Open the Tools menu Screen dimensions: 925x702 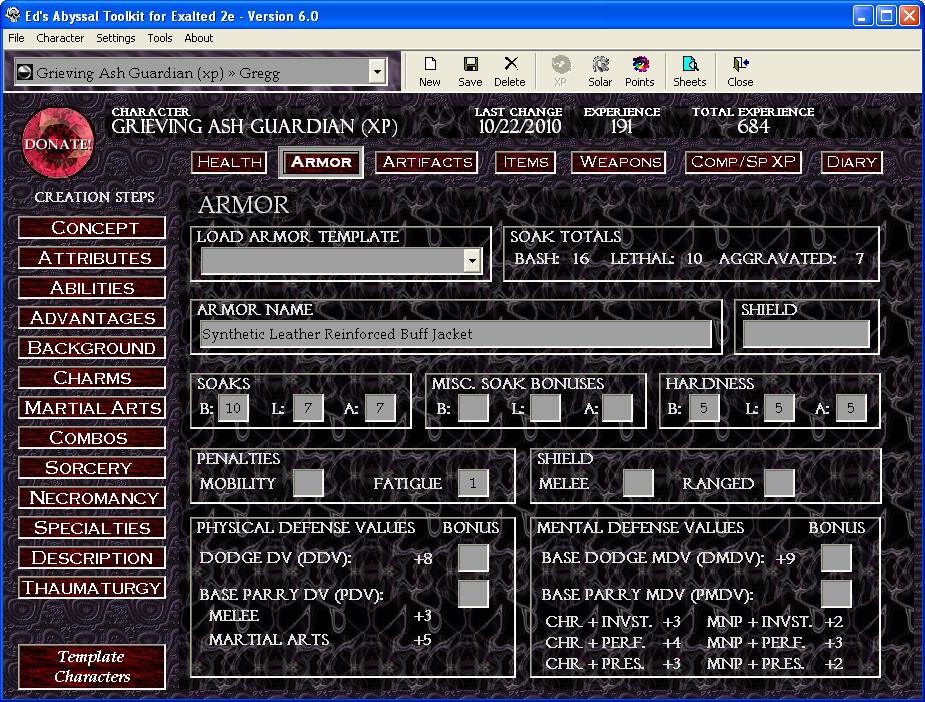[160, 38]
